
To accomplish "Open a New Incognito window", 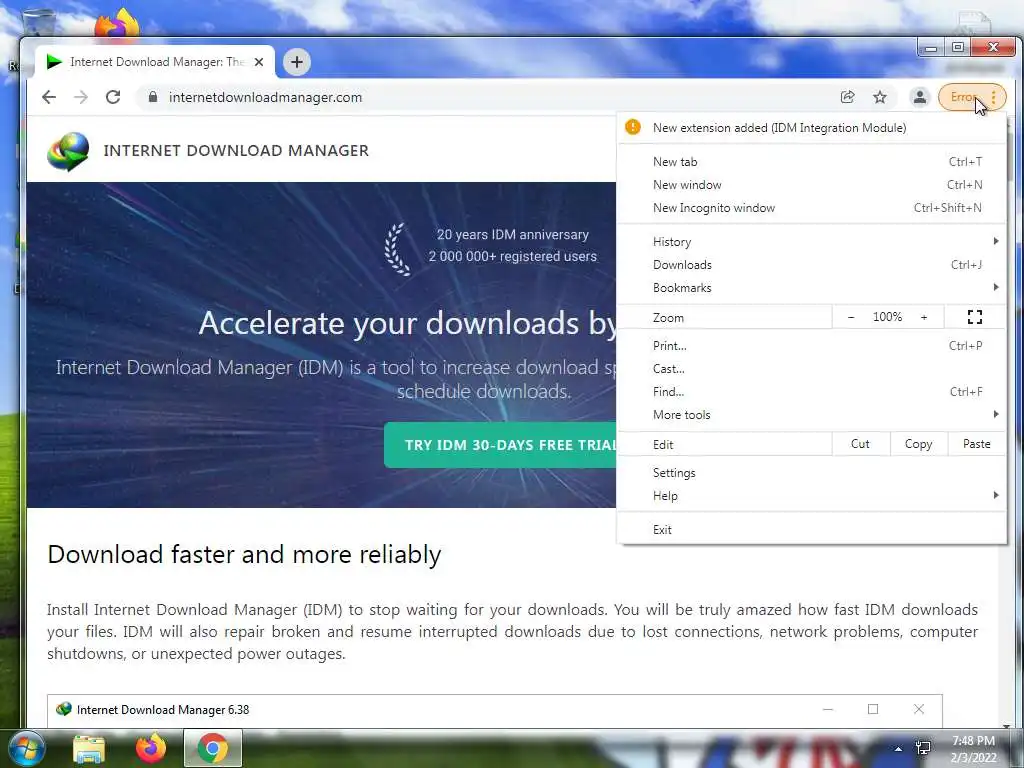I will [x=811, y=208].
